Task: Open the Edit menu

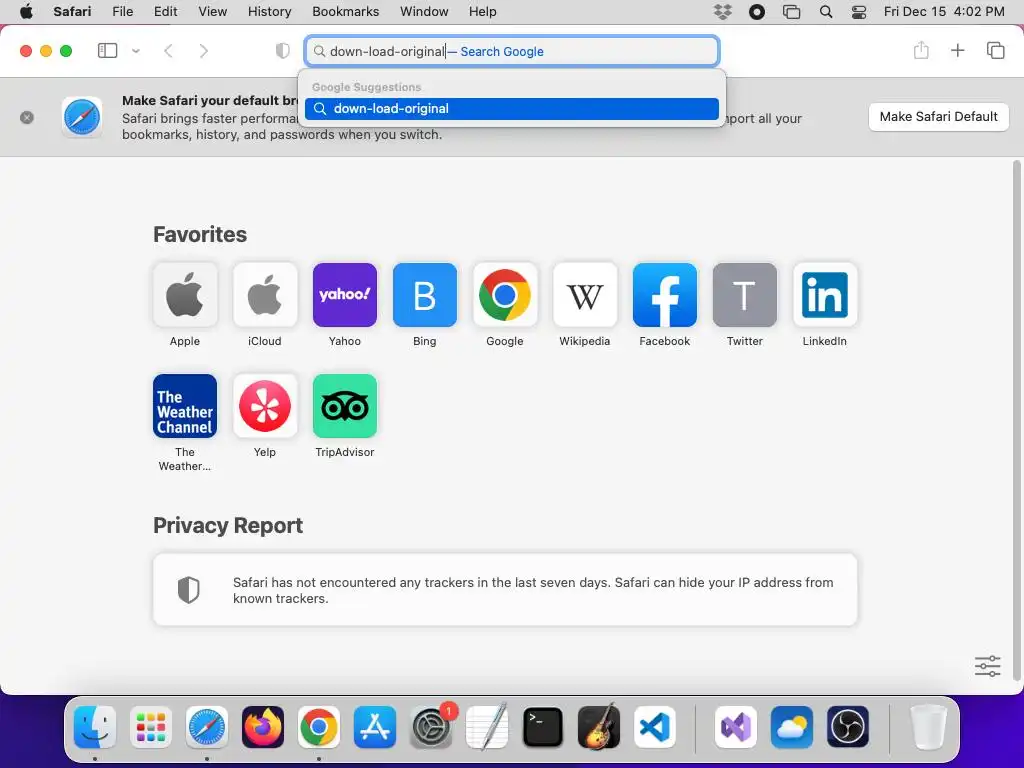Action: pyautogui.click(x=165, y=12)
